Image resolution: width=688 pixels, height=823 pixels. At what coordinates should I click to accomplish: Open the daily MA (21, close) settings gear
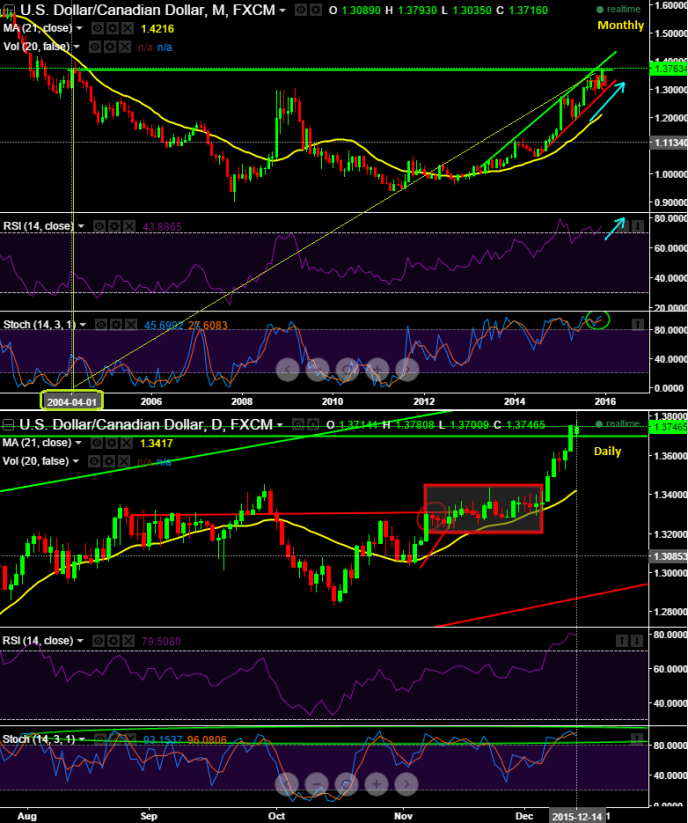[111, 443]
